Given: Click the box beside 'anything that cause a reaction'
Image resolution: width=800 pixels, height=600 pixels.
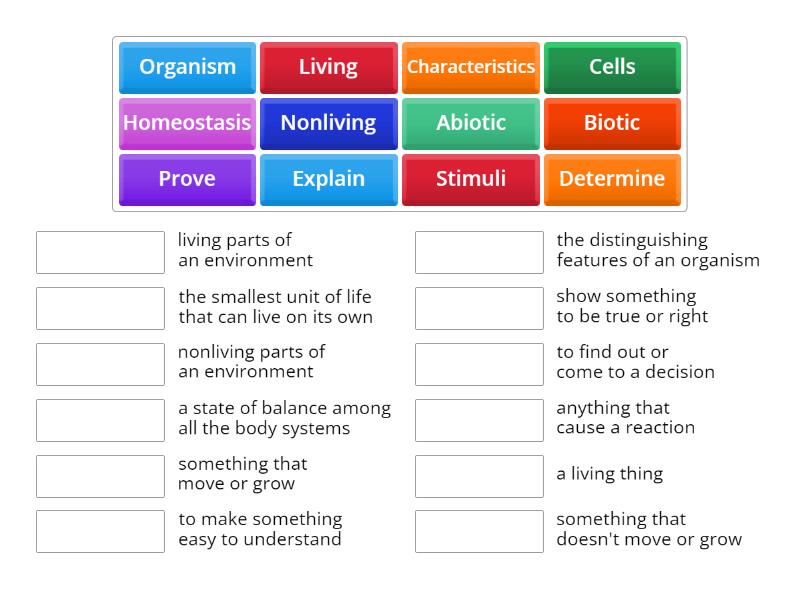Looking at the screenshot, I should point(479,420).
